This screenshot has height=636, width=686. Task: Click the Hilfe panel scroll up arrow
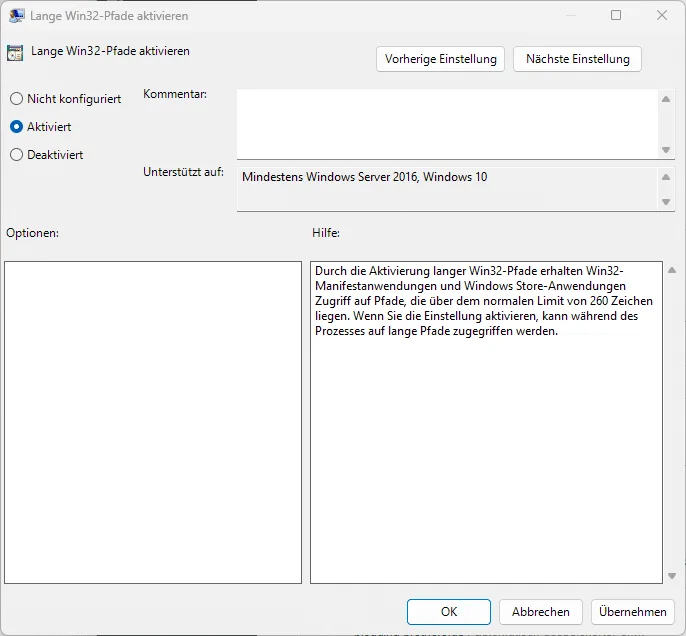pyautogui.click(x=669, y=270)
